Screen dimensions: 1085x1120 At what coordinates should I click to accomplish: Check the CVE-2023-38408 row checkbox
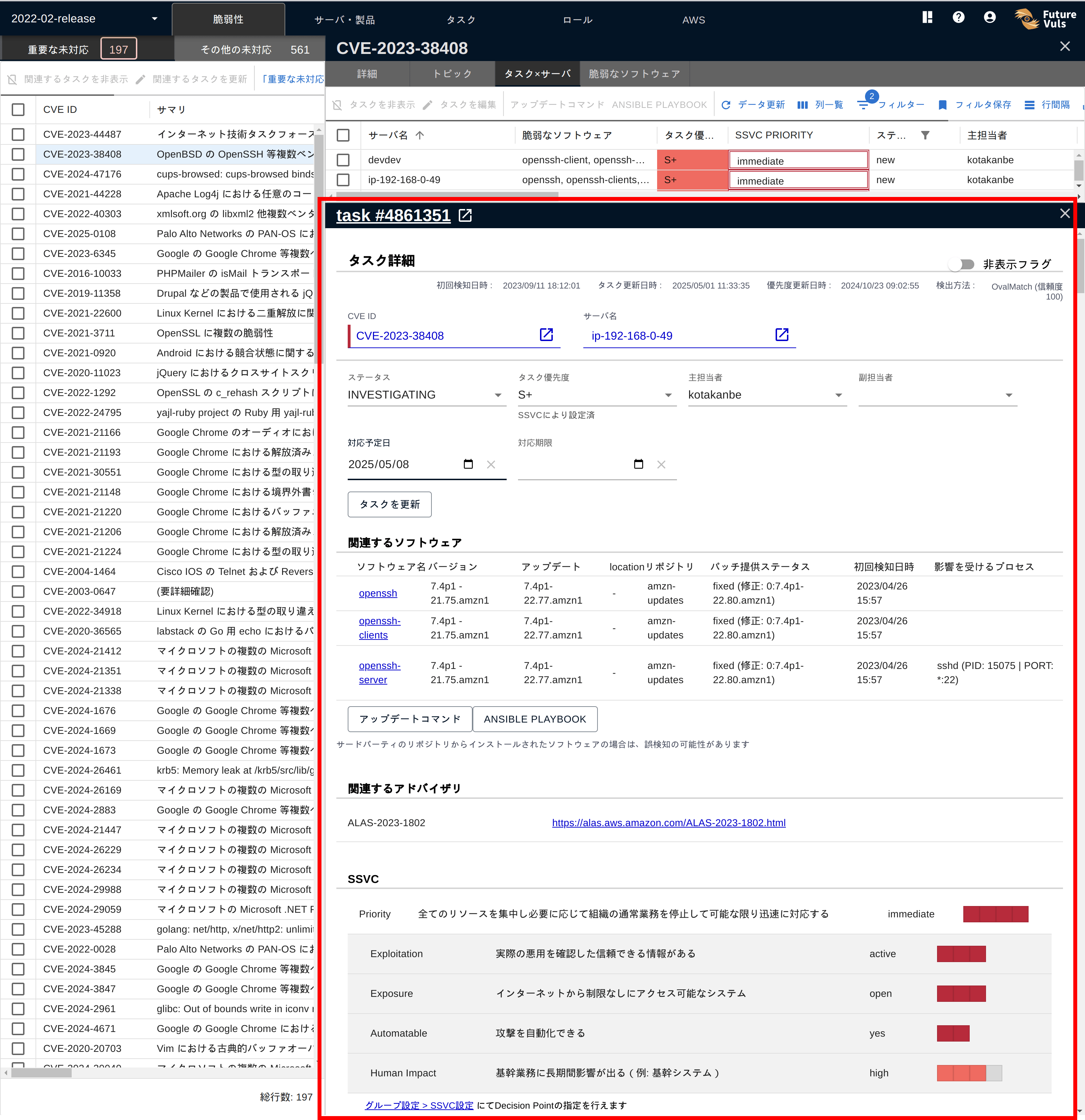click(x=18, y=154)
